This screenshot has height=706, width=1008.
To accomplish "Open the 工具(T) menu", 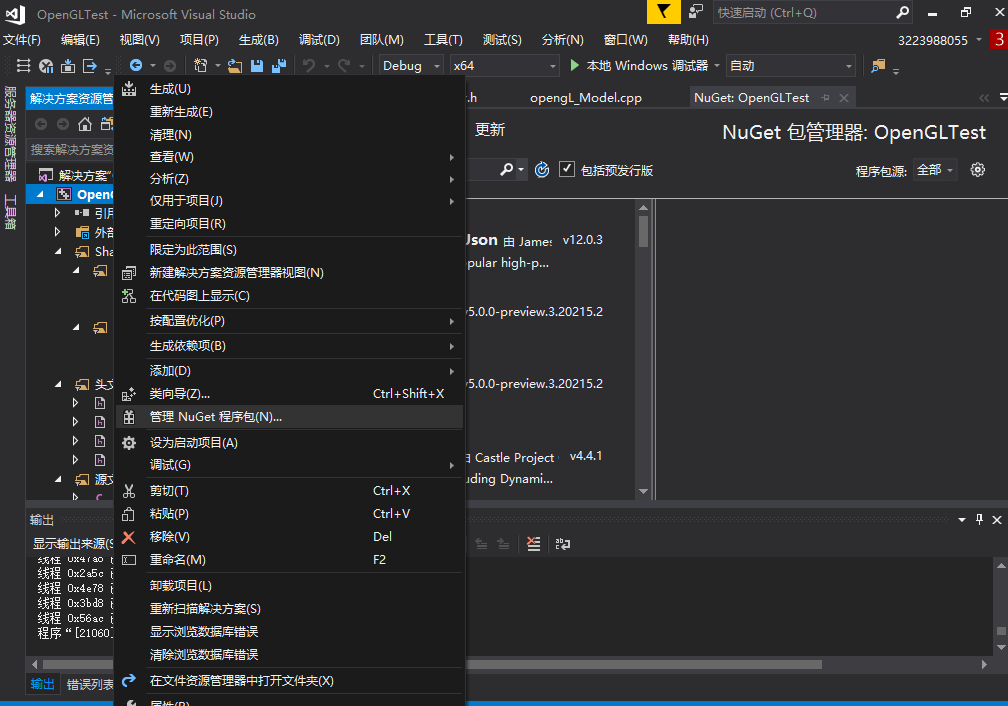I will pyautogui.click(x=443, y=40).
